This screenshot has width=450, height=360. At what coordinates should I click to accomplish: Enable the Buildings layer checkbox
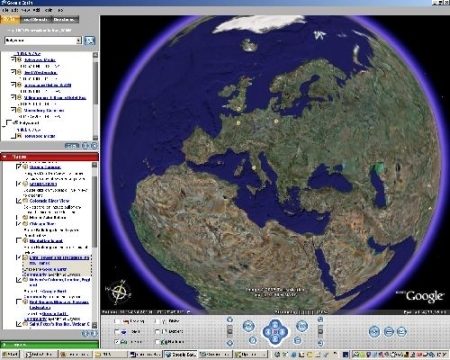(x=158, y=342)
